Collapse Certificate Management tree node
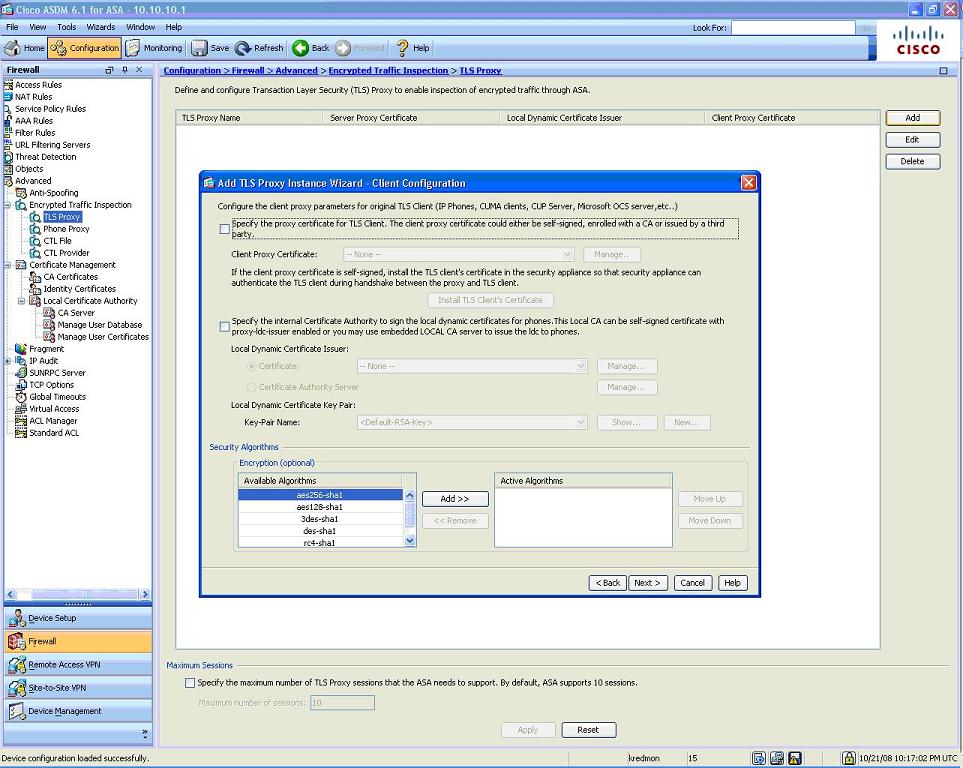Screen dimensions: 963x768 click(8, 265)
